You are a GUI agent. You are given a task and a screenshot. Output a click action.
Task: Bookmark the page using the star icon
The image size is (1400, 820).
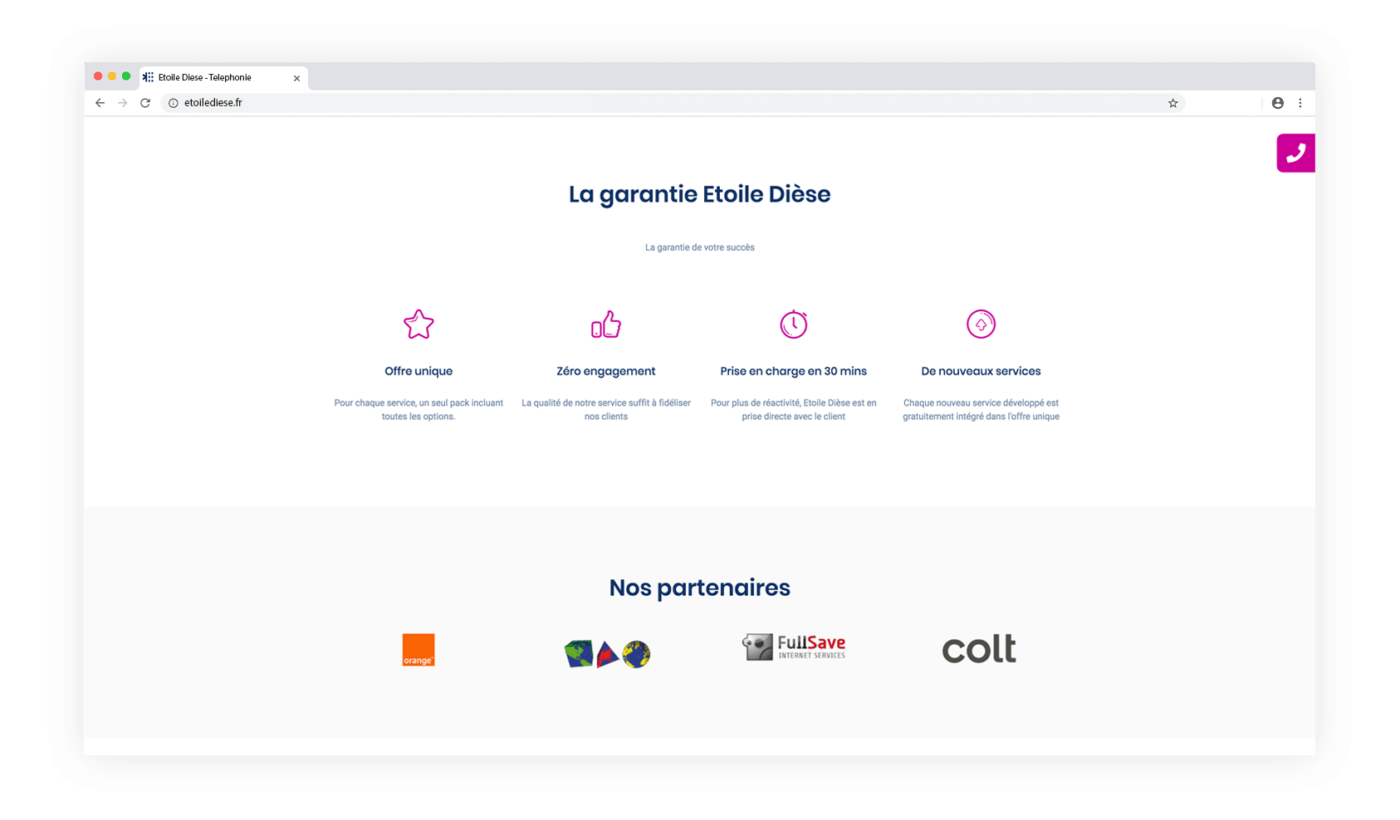point(1173,103)
